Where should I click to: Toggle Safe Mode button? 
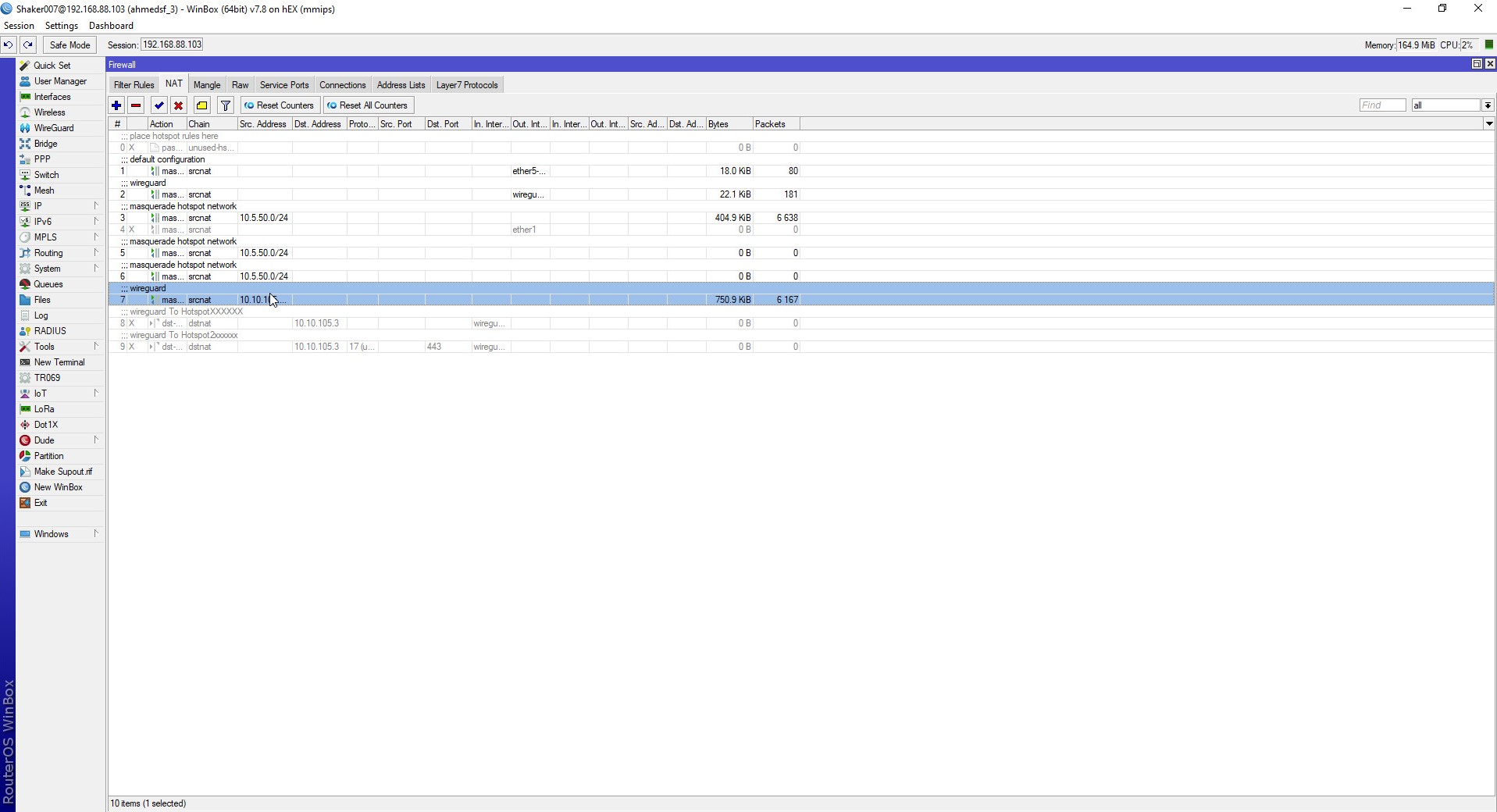click(70, 45)
